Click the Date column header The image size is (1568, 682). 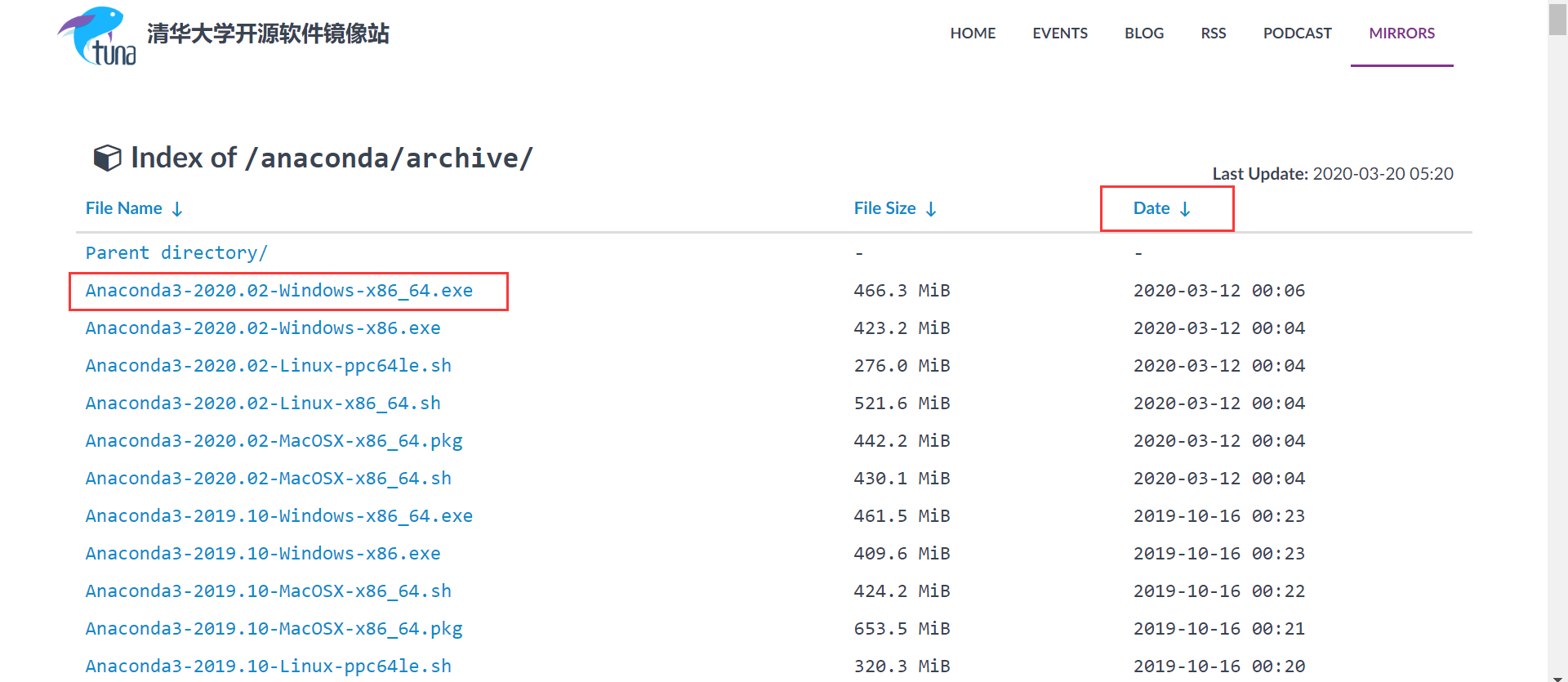1151,208
